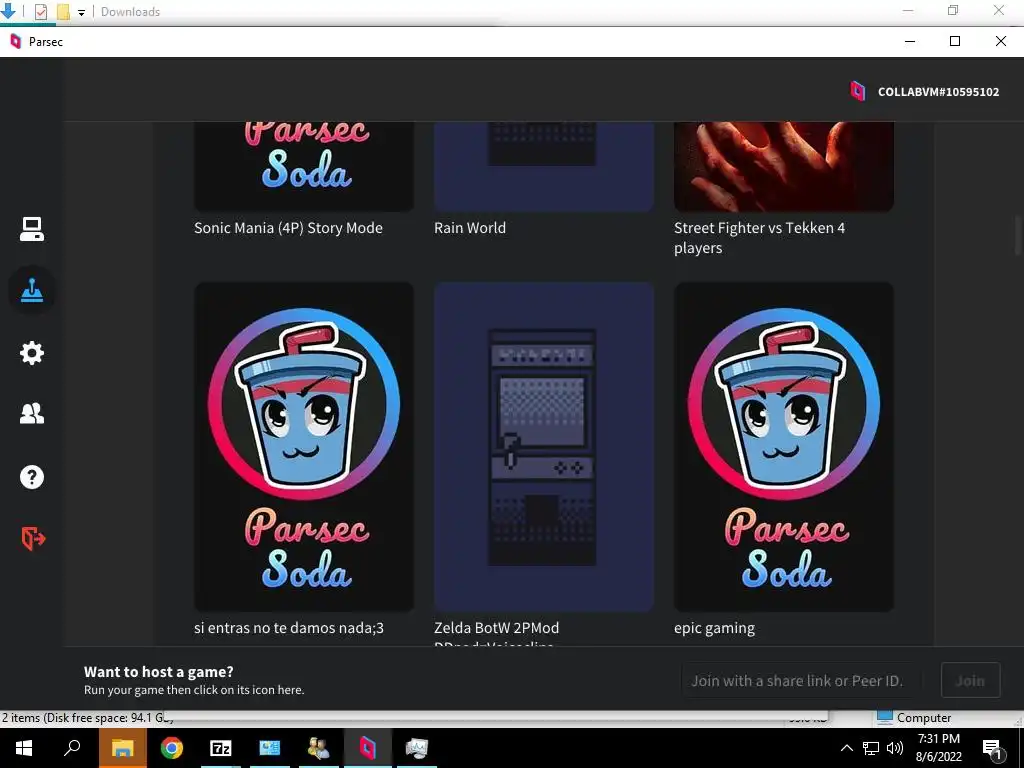Focus the share link or Peer ID field

(801, 680)
